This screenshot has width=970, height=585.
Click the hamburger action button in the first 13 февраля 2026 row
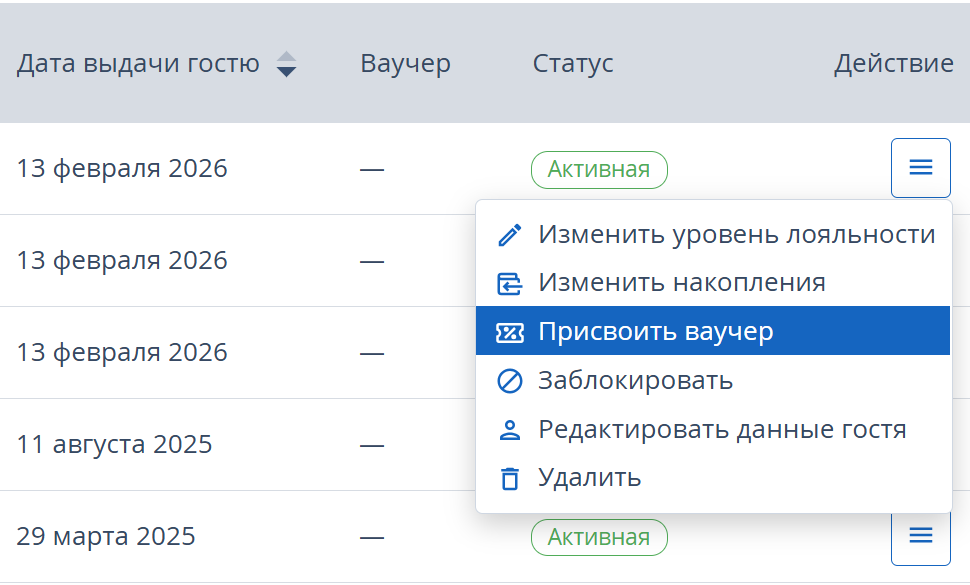pyautogui.click(x=921, y=168)
